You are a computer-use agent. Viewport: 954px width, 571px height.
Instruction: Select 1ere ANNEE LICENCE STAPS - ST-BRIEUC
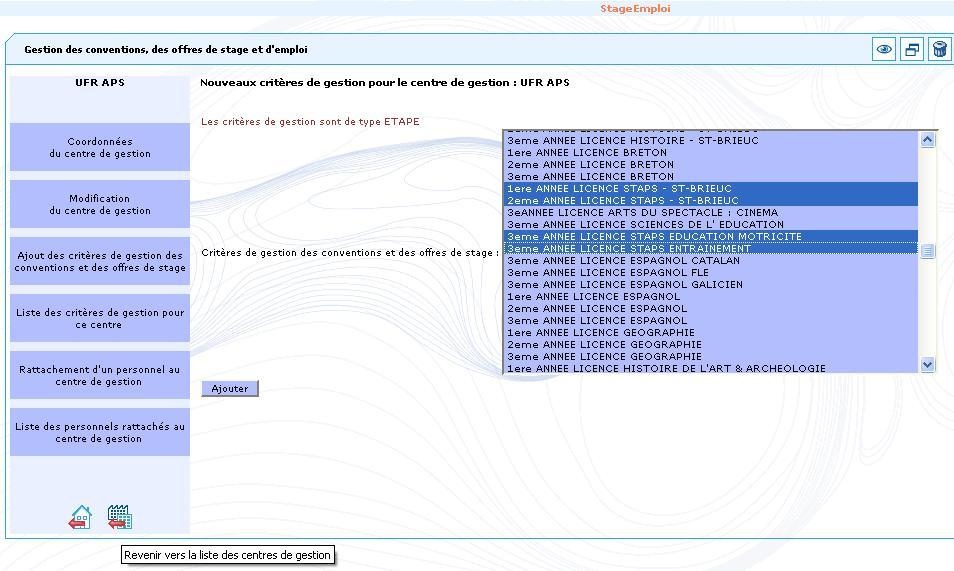[x=619, y=189]
